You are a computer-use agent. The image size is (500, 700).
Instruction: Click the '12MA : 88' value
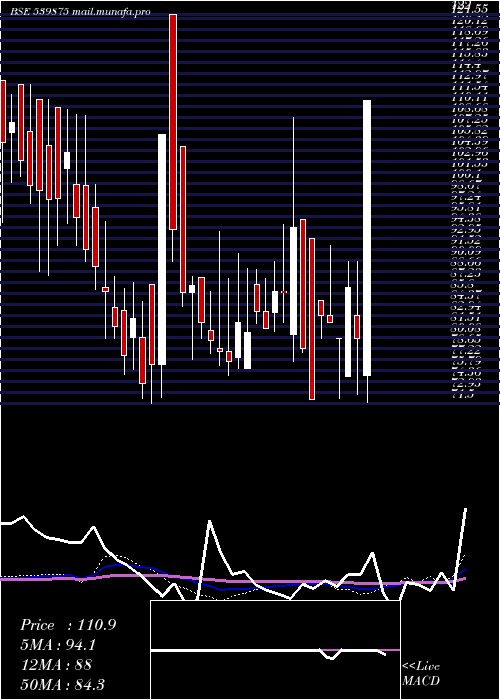(56, 664)
